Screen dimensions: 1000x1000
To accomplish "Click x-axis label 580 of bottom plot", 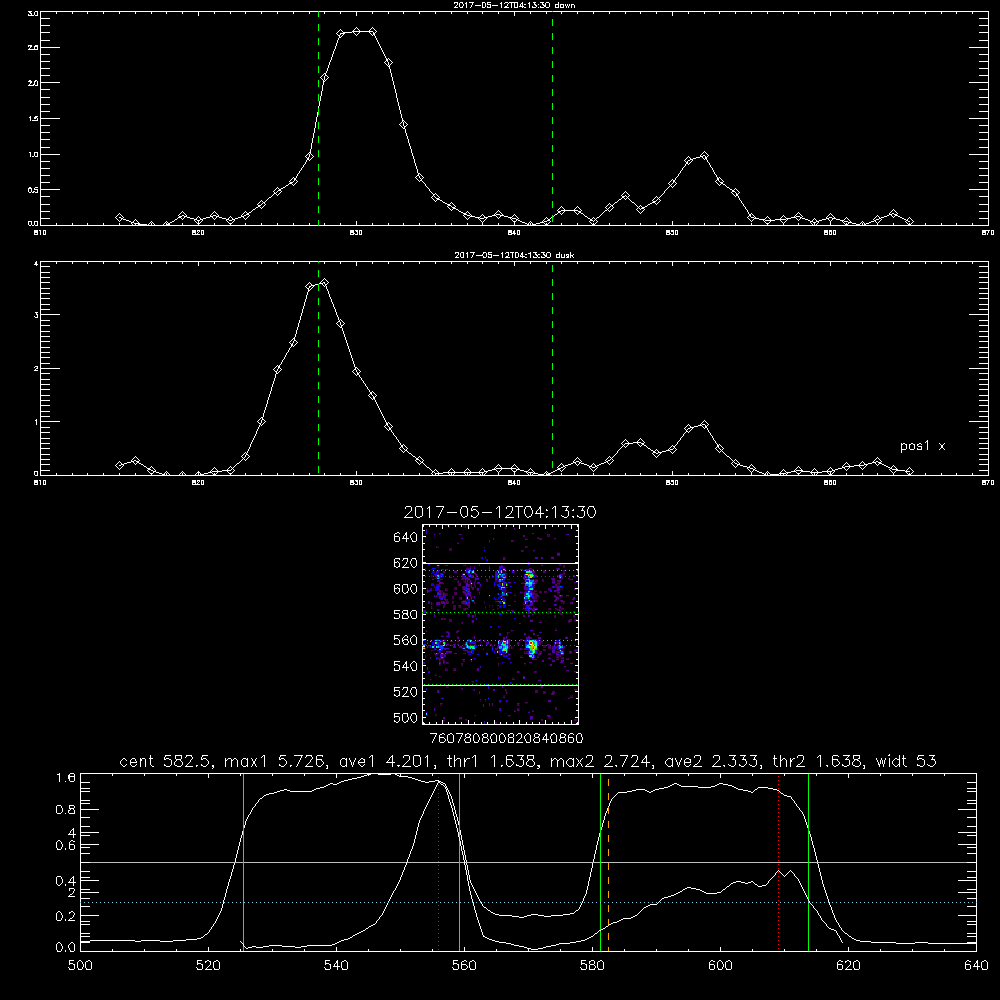I will pyautogui.click(x=592, y=966).
